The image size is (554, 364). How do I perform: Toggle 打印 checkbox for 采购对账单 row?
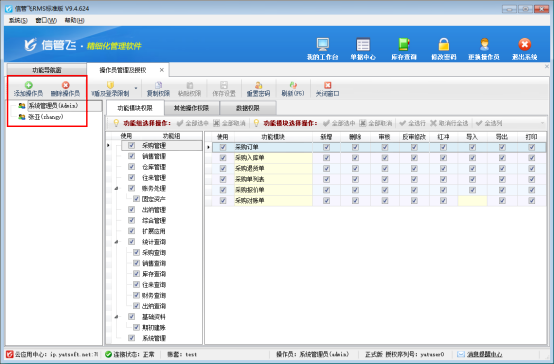click(x=531, y=200)
